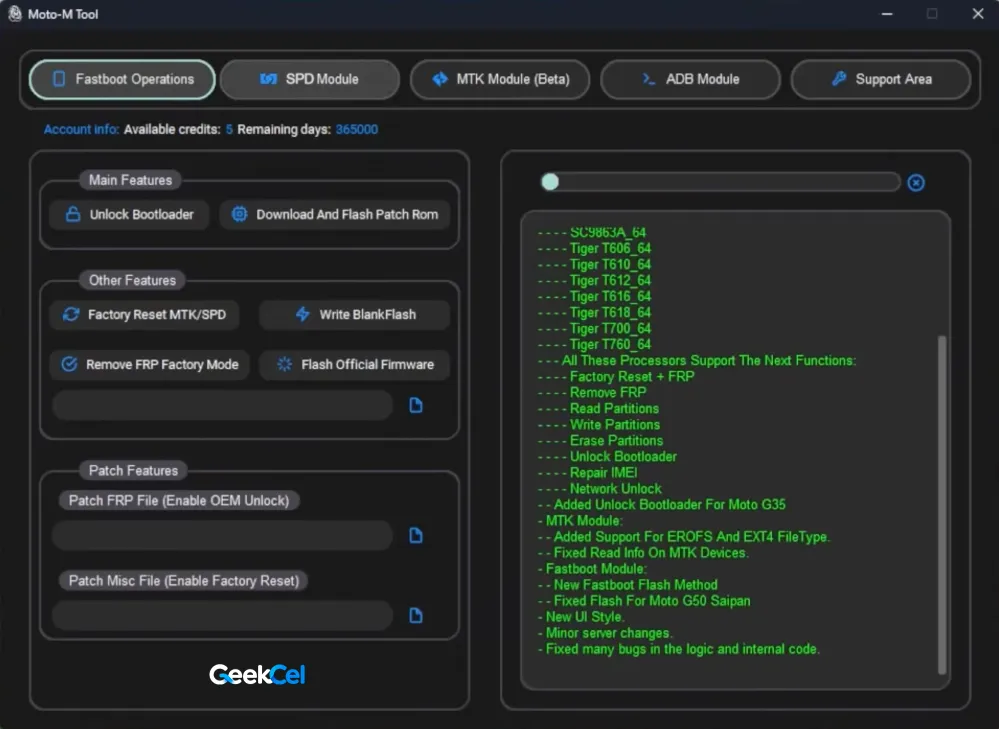Browse file icon for Patch FRP File
The width and height of the screenshot is (999, 729).
416,535
